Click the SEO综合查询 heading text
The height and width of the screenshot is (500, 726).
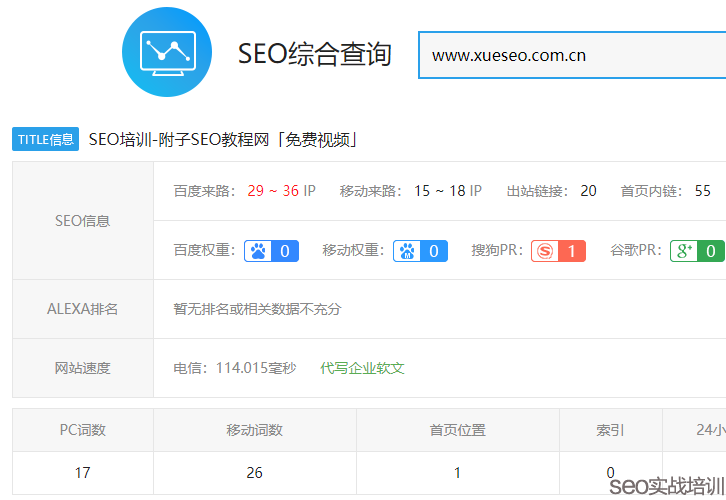[314, 54]
